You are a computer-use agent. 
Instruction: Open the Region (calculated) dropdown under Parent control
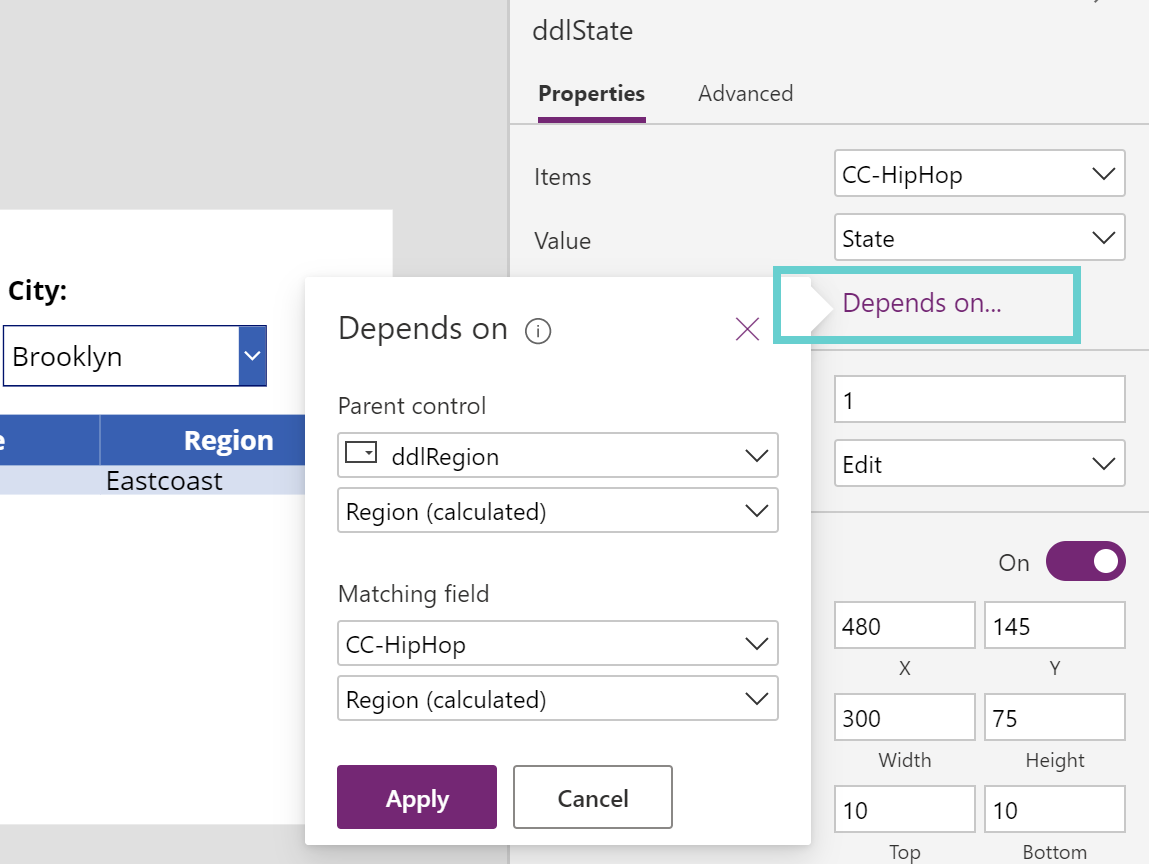coord(557,510)
